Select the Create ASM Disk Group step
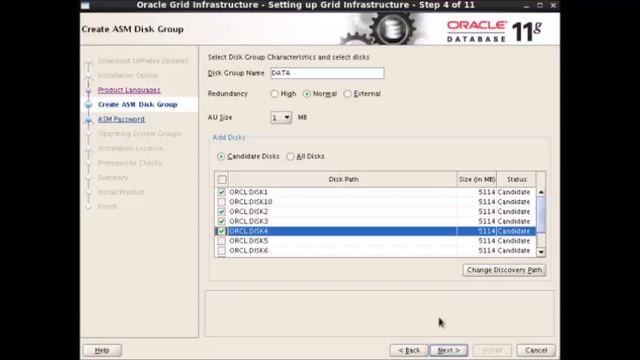 [x=138, y=104]
